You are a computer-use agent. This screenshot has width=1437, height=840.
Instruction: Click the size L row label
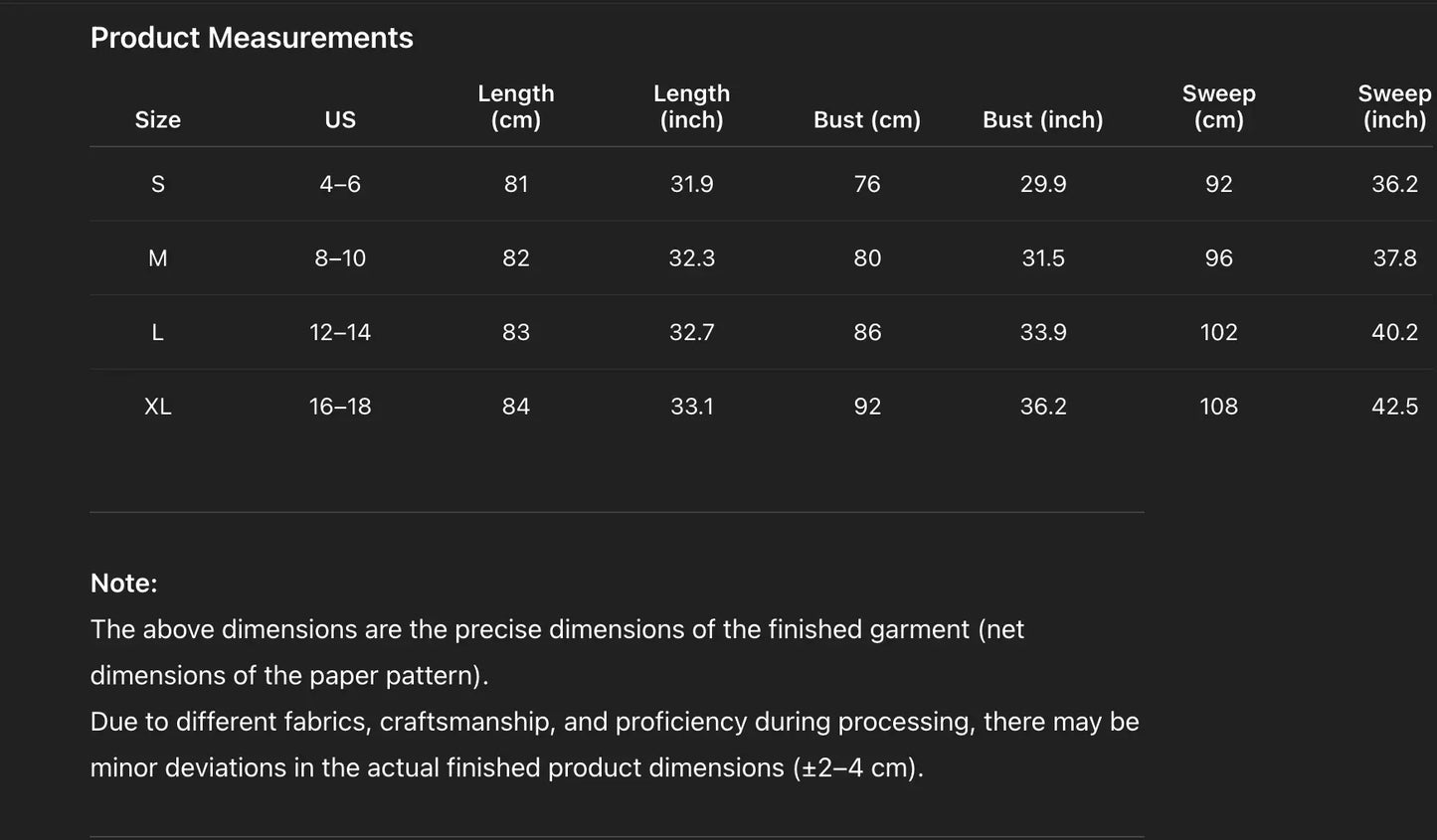[158, 332]
